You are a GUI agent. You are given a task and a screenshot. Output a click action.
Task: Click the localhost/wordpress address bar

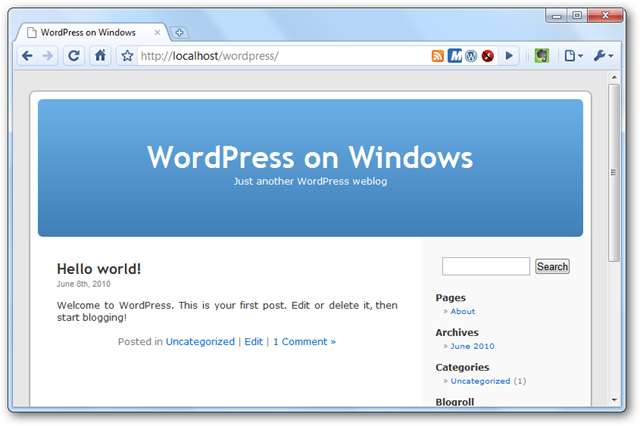coord(282,56)
